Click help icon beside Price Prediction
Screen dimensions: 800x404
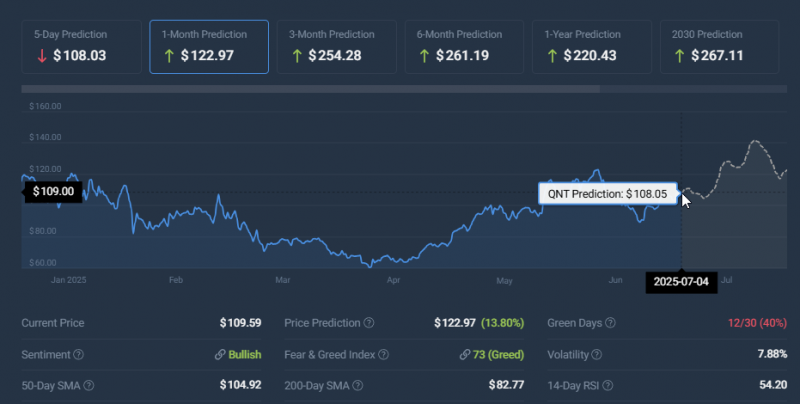(x=369, y=323)
